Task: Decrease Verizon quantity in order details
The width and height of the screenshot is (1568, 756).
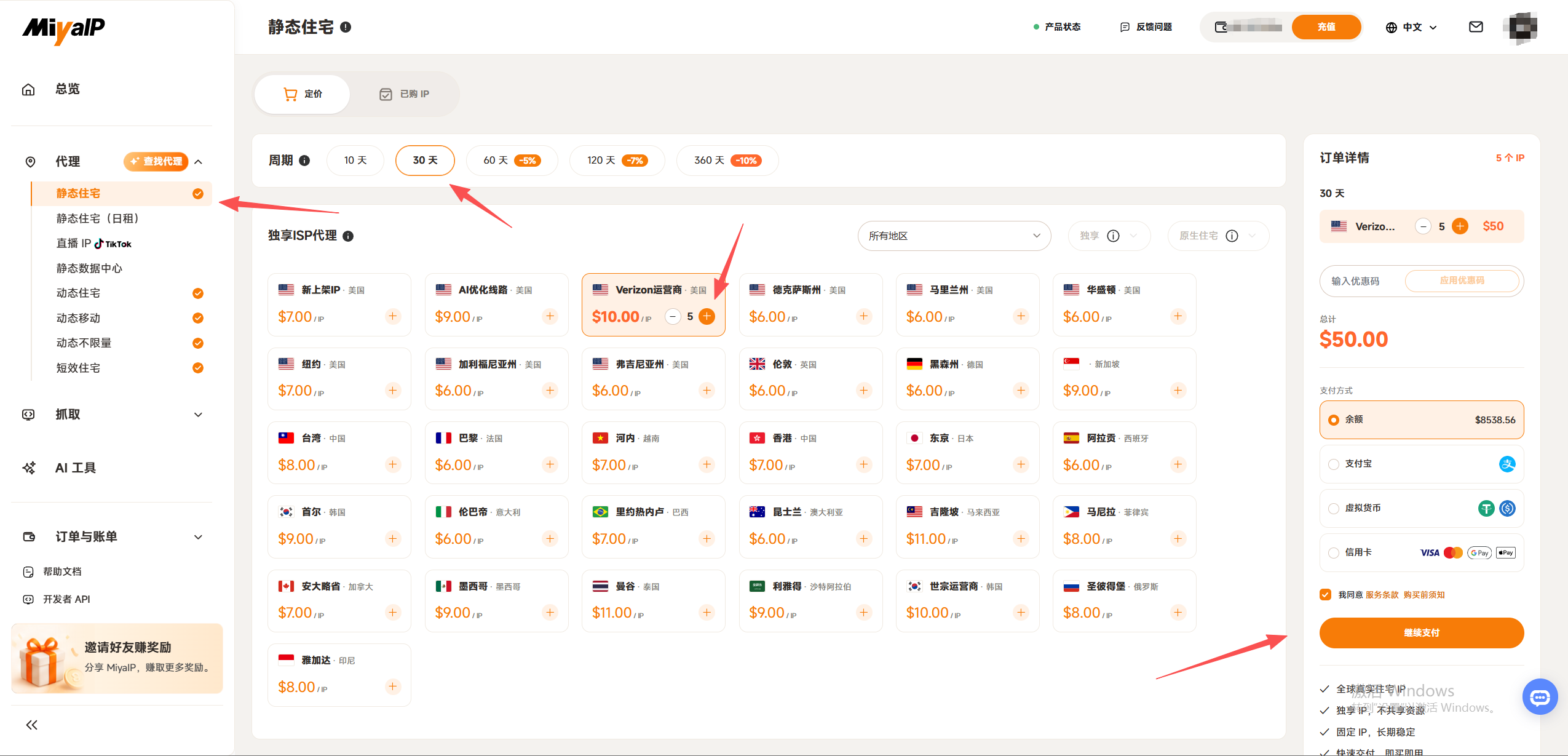Action: (x=1423, y=226)
